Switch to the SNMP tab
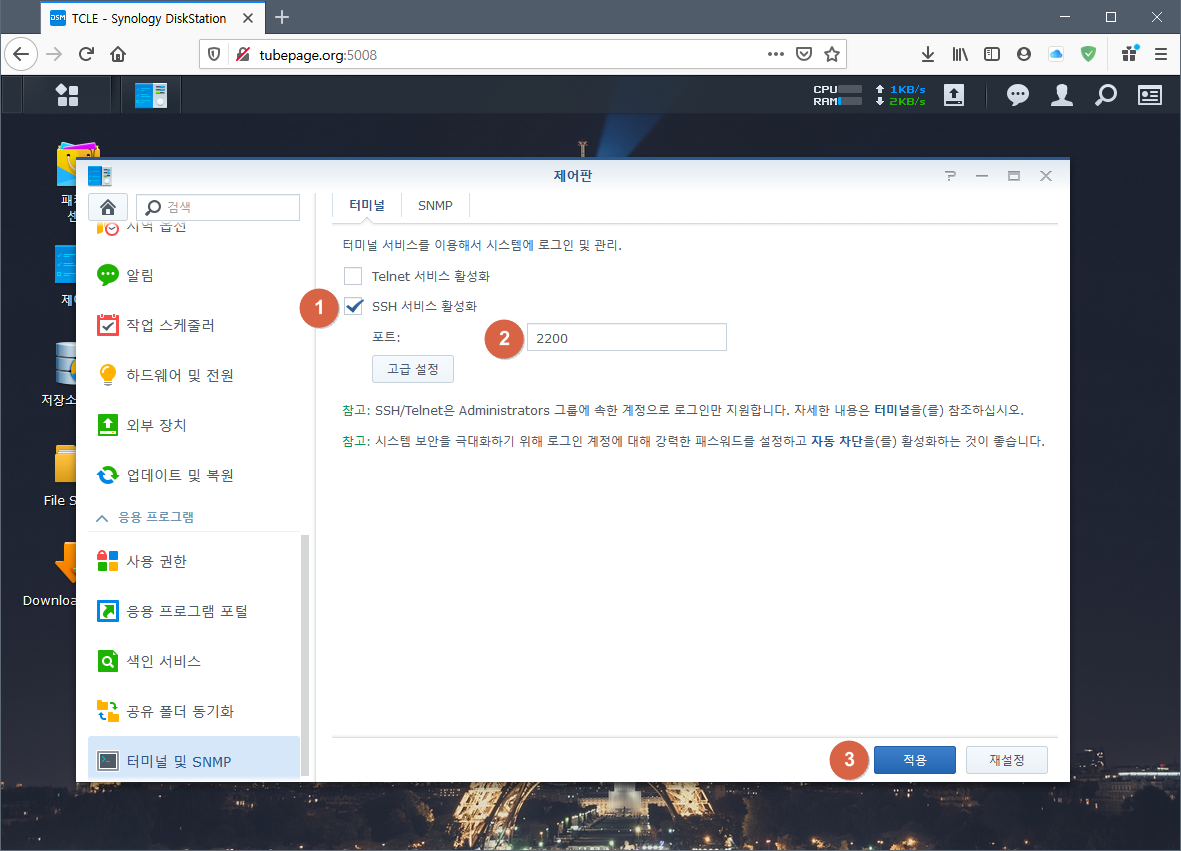The width and height of the screenshot is (1181, 851). click(435, 205)
